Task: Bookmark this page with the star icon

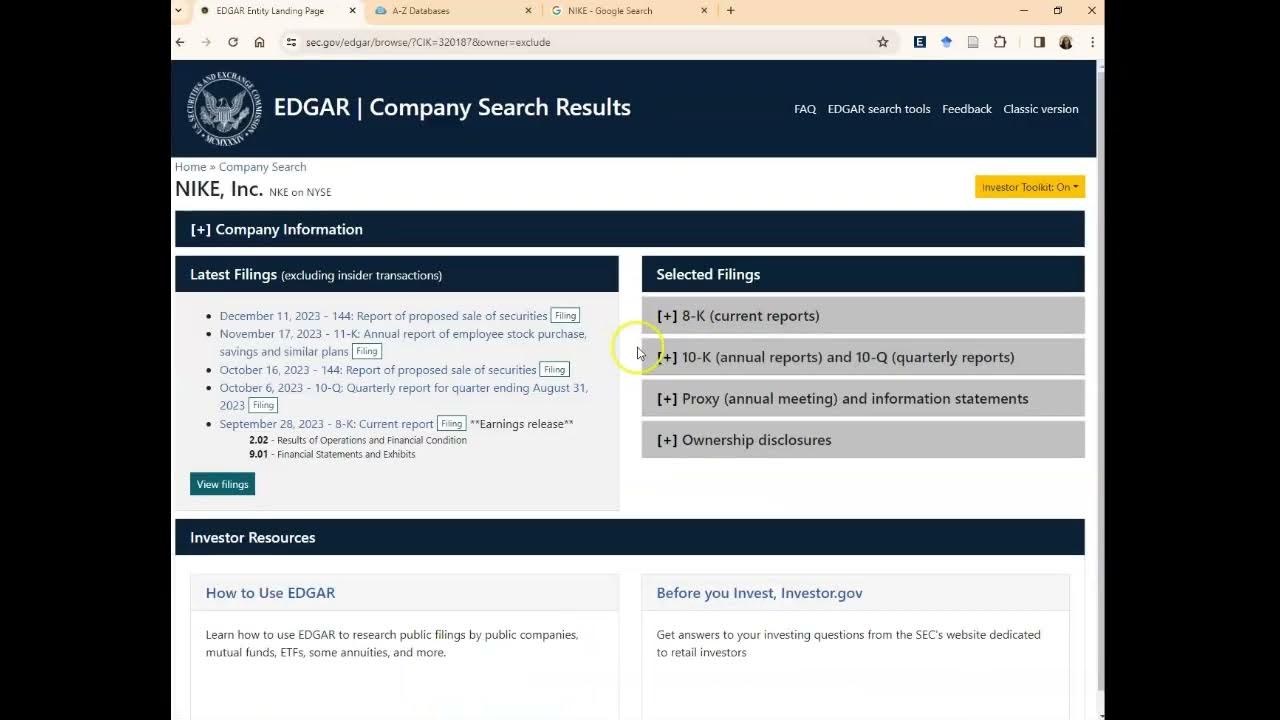Action: (x=883, y=42)
